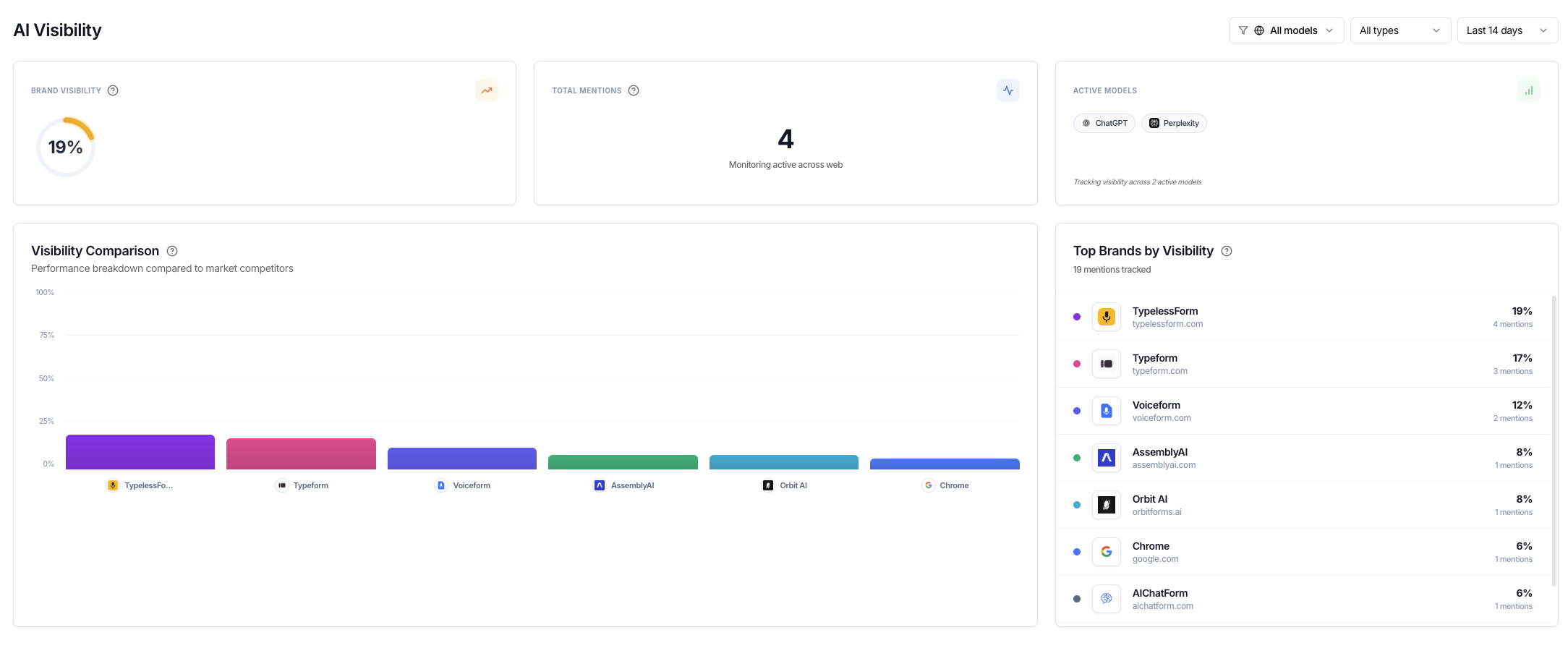
Task: Click Top Brands by Visibility help icon
Action: coord(1227,251)
